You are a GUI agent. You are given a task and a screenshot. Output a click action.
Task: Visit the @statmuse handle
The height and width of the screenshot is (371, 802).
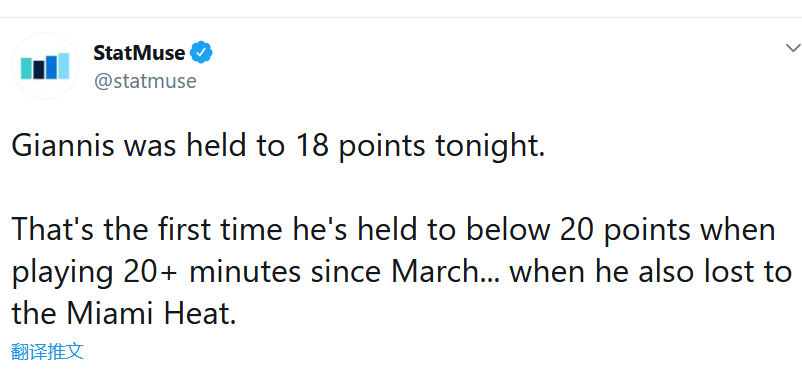[145, 81]
